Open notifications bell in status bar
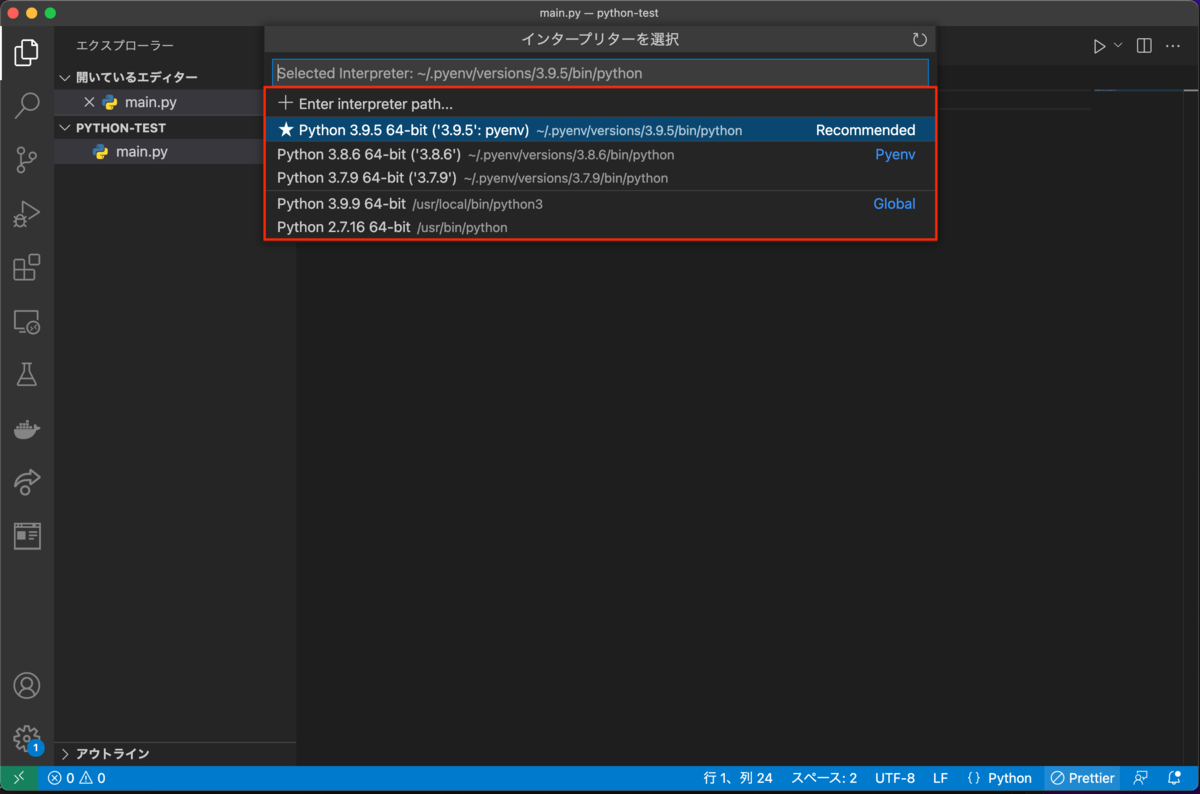This screenshot has width=1200, height=794. point(1174,778)
